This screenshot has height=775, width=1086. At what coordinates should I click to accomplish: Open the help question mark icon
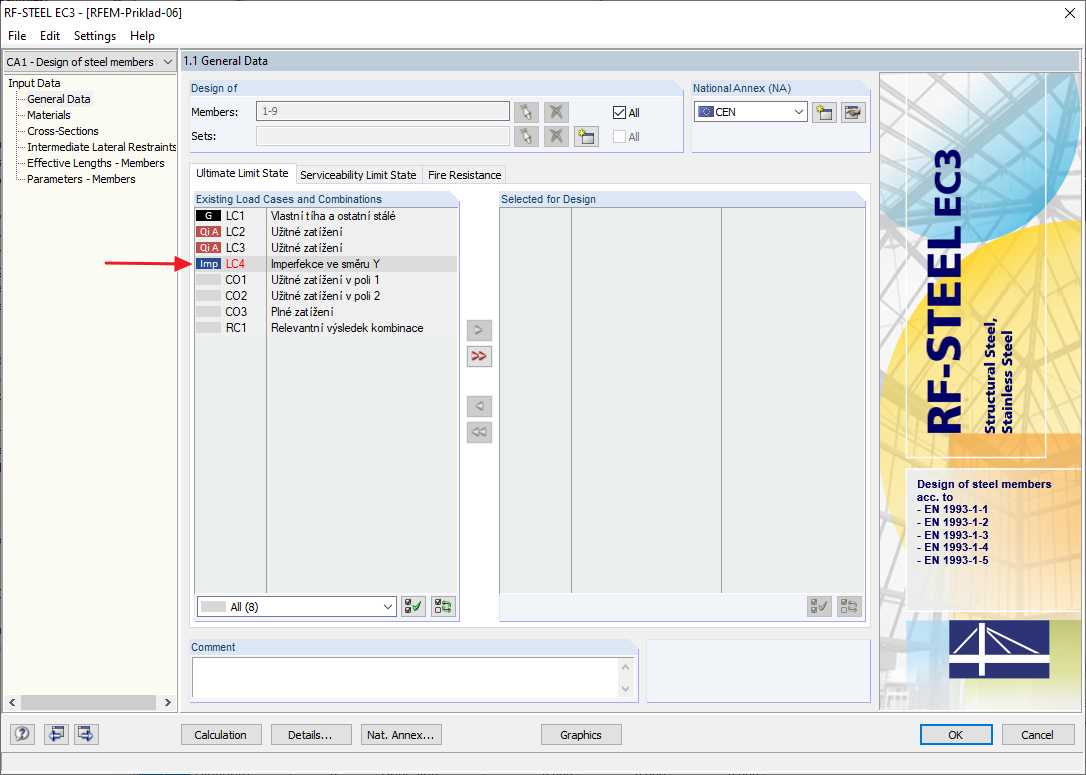coord(22,734)
